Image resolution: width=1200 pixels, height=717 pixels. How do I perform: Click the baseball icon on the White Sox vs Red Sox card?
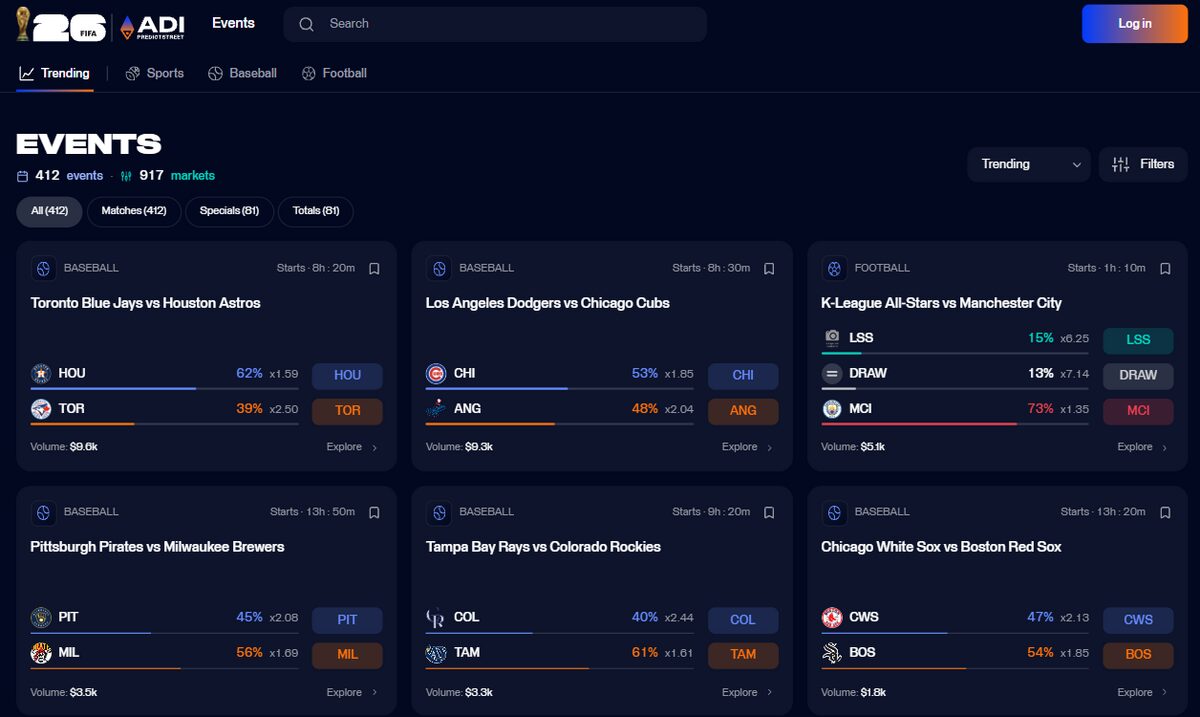834,513
